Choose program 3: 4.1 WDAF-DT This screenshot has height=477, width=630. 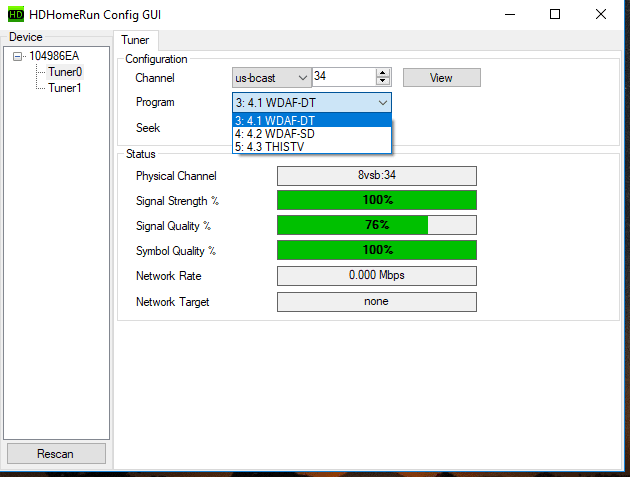[312, 120]
